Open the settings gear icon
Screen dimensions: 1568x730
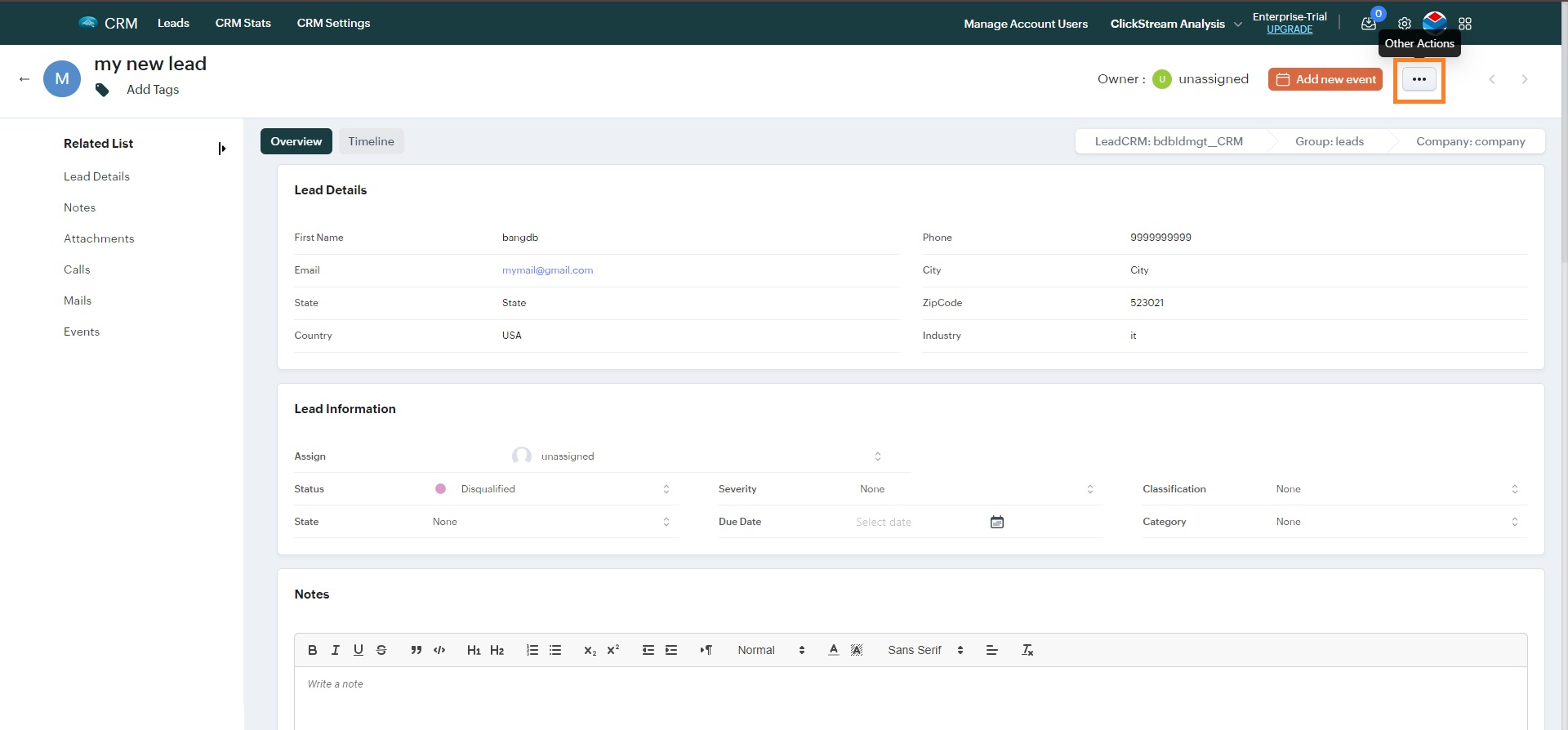coord(1405,24)
